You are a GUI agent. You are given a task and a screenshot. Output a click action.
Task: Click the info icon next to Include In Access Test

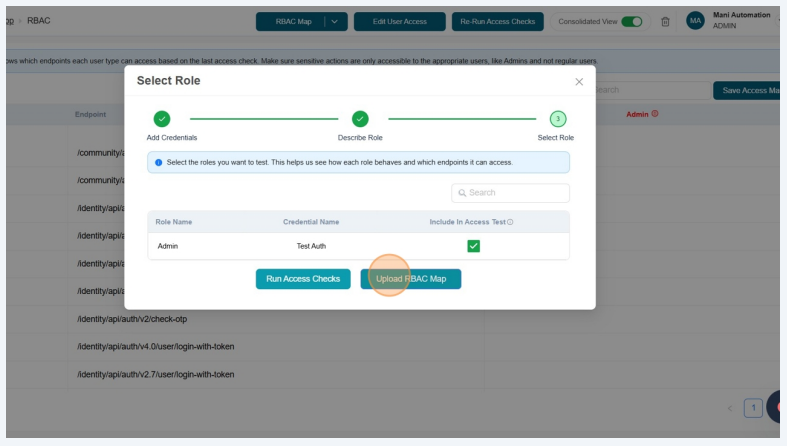click(510, 222)
